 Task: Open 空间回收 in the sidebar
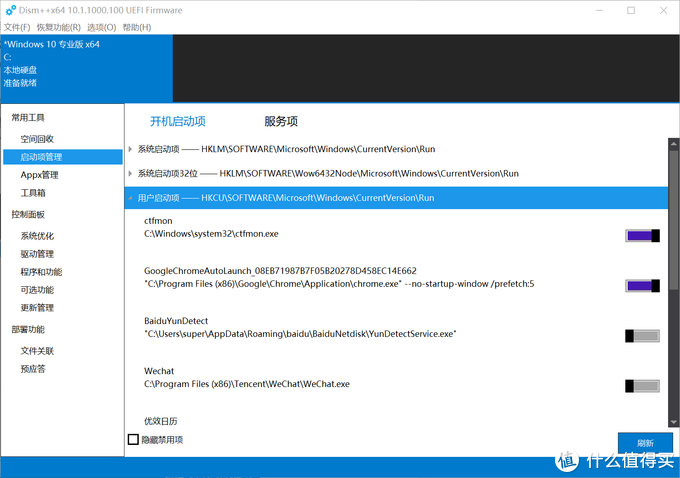point(37,139)
